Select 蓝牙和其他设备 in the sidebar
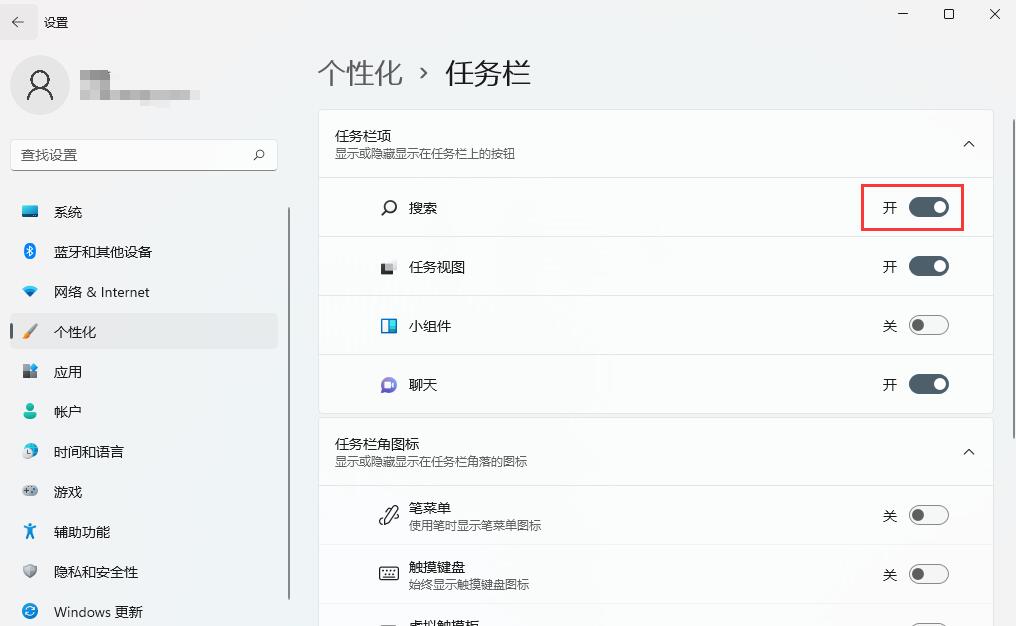The height and width of the screenshot is (626, 1016). point(102,251)
